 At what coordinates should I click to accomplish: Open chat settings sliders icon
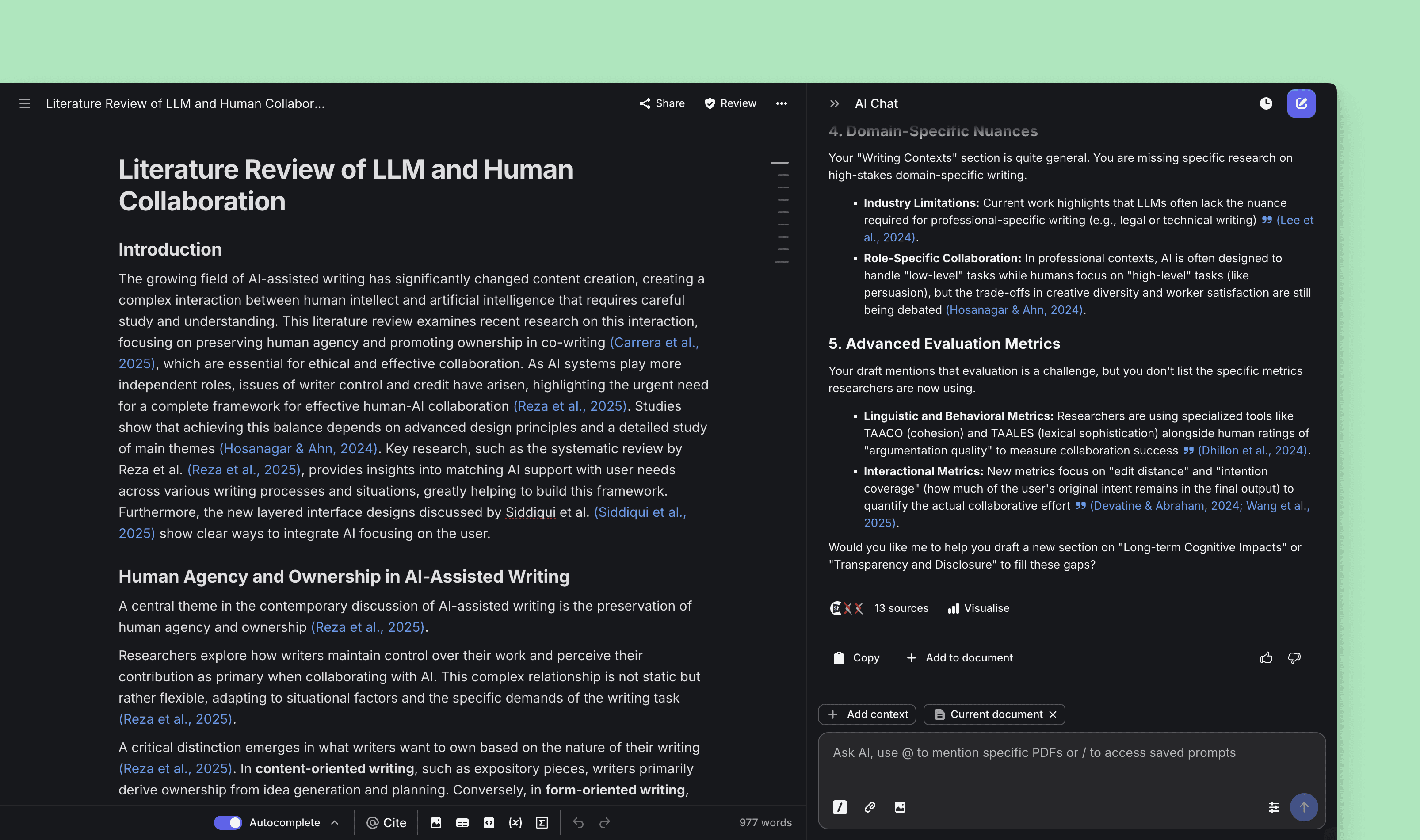(1273, 807)
